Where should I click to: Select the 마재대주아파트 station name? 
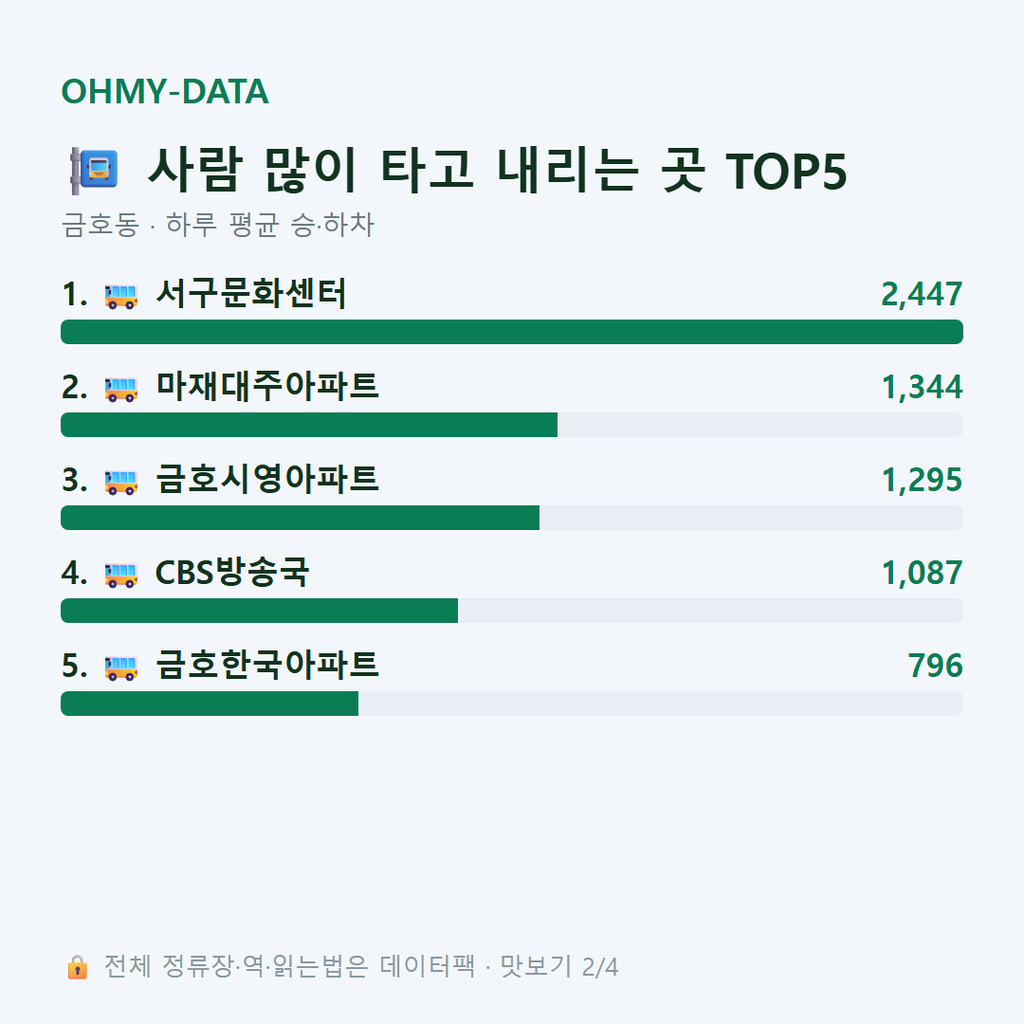click(267, 387)
